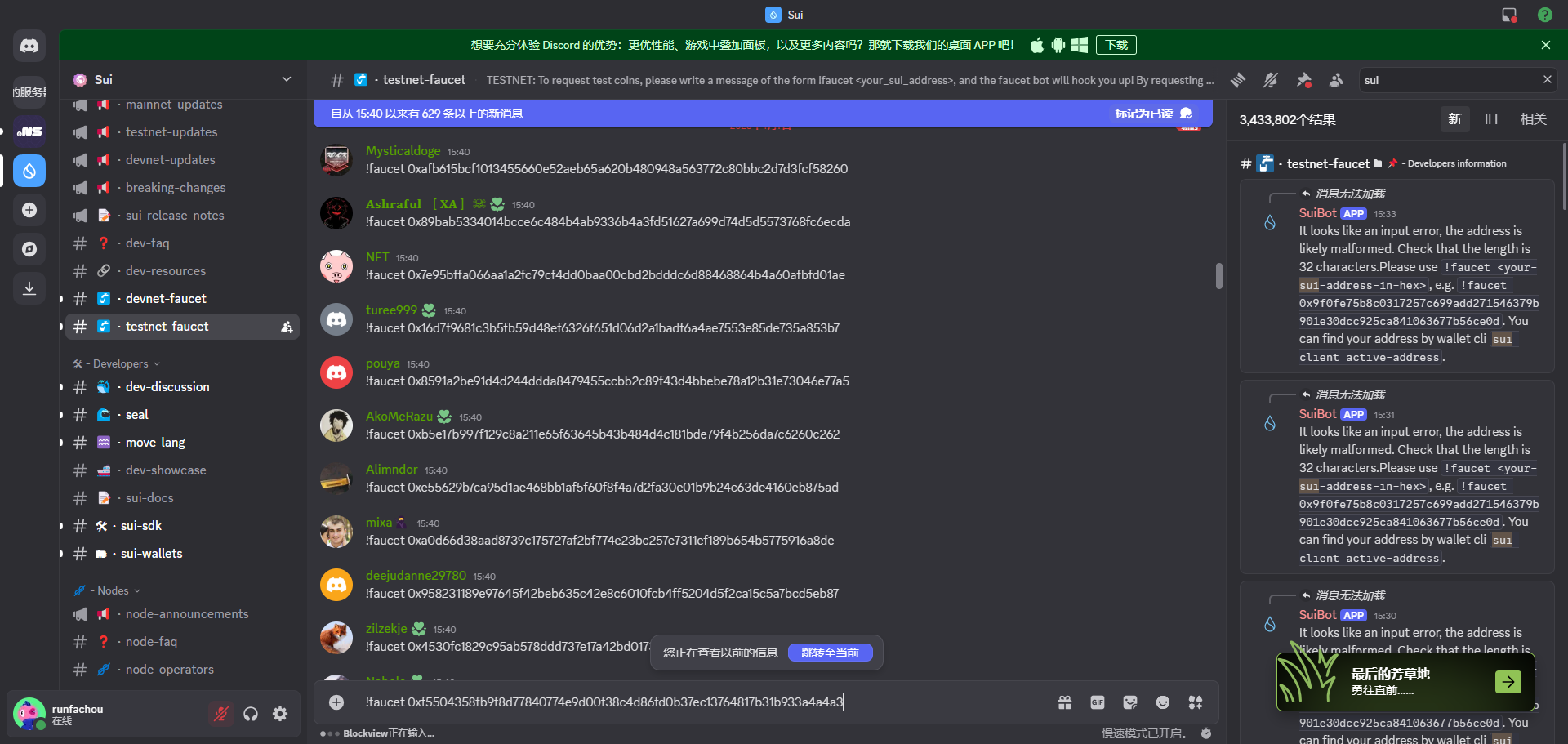The width and height of the screenshot is (1568, 744).
Task: Click the Apple download icon in banner
Action: pos(1036,45)
